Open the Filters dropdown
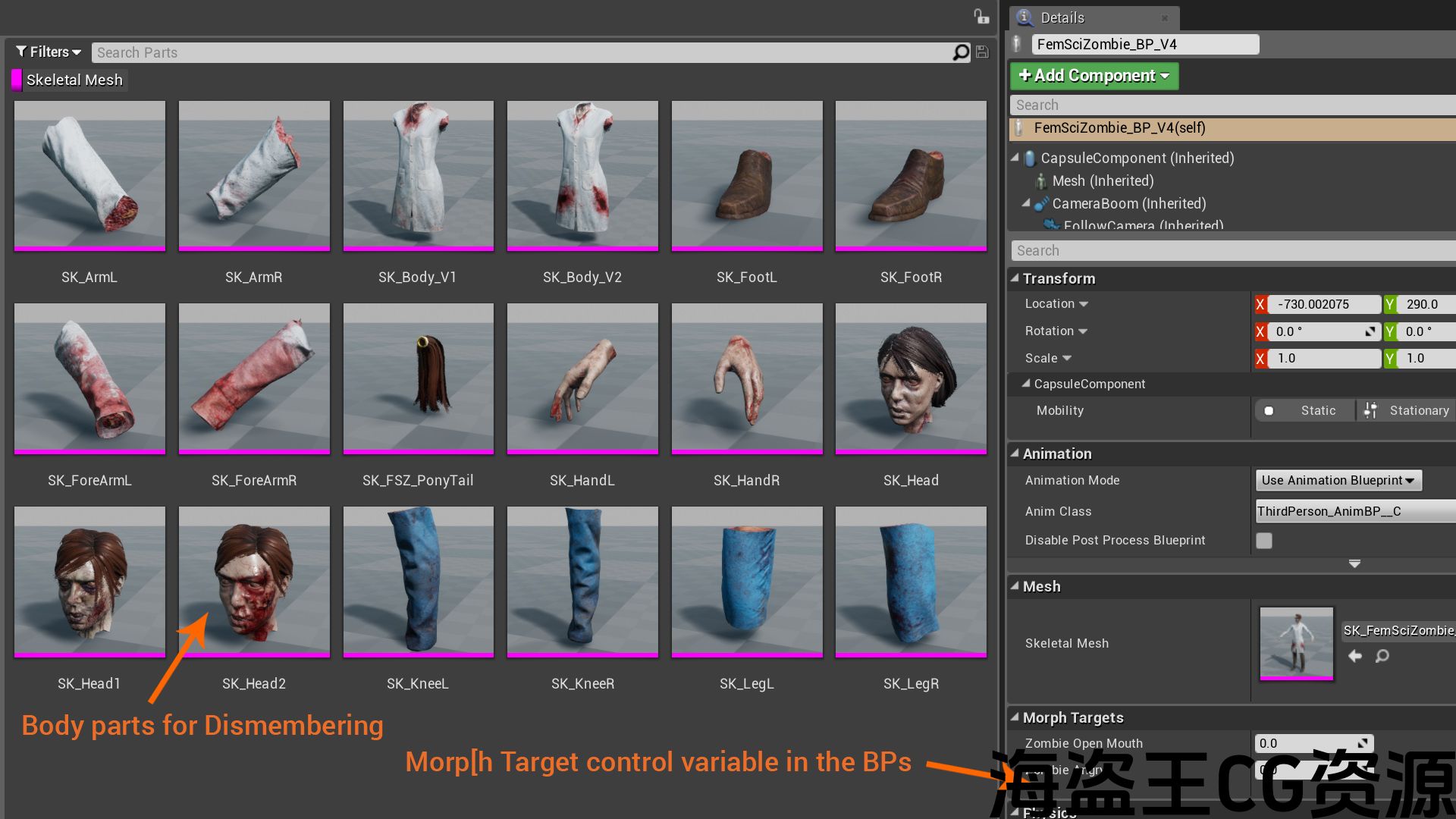Image resolution: width=1456 pixels, height=819 pixels. tap(49, 52)
